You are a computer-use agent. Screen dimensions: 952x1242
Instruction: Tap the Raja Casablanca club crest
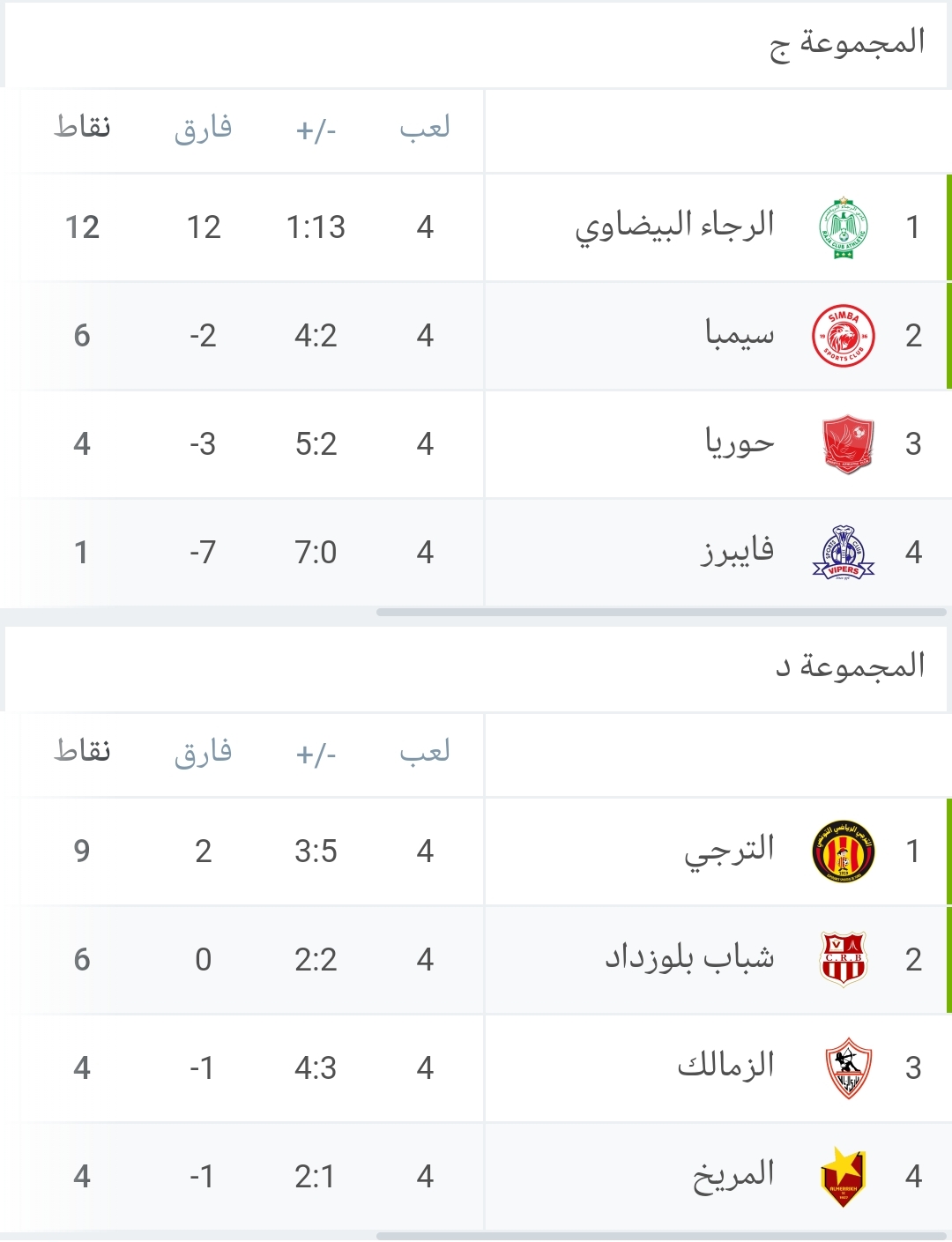coord(844,228)
